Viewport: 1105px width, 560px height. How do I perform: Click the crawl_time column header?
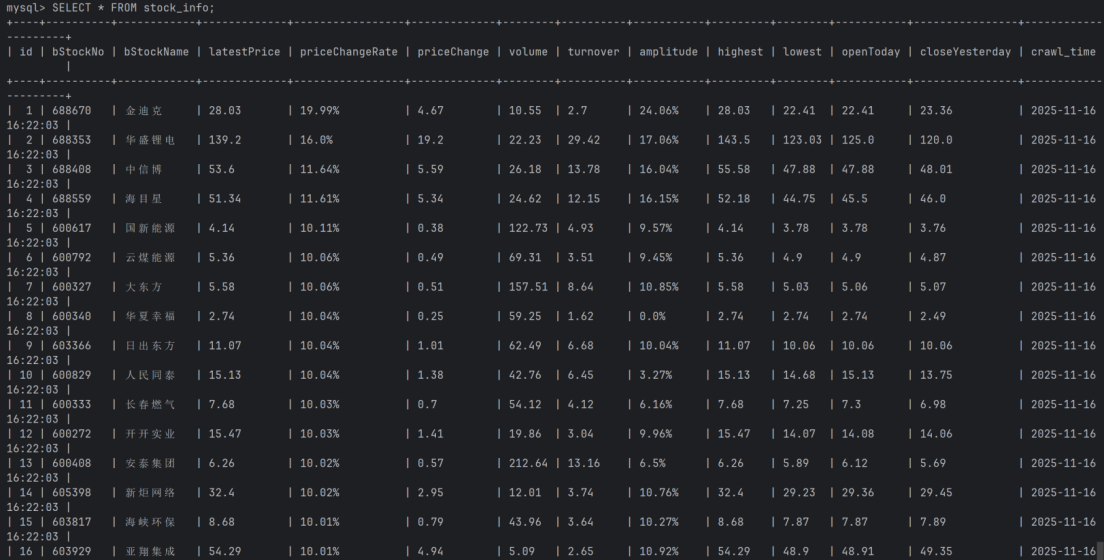point(1063,51)
